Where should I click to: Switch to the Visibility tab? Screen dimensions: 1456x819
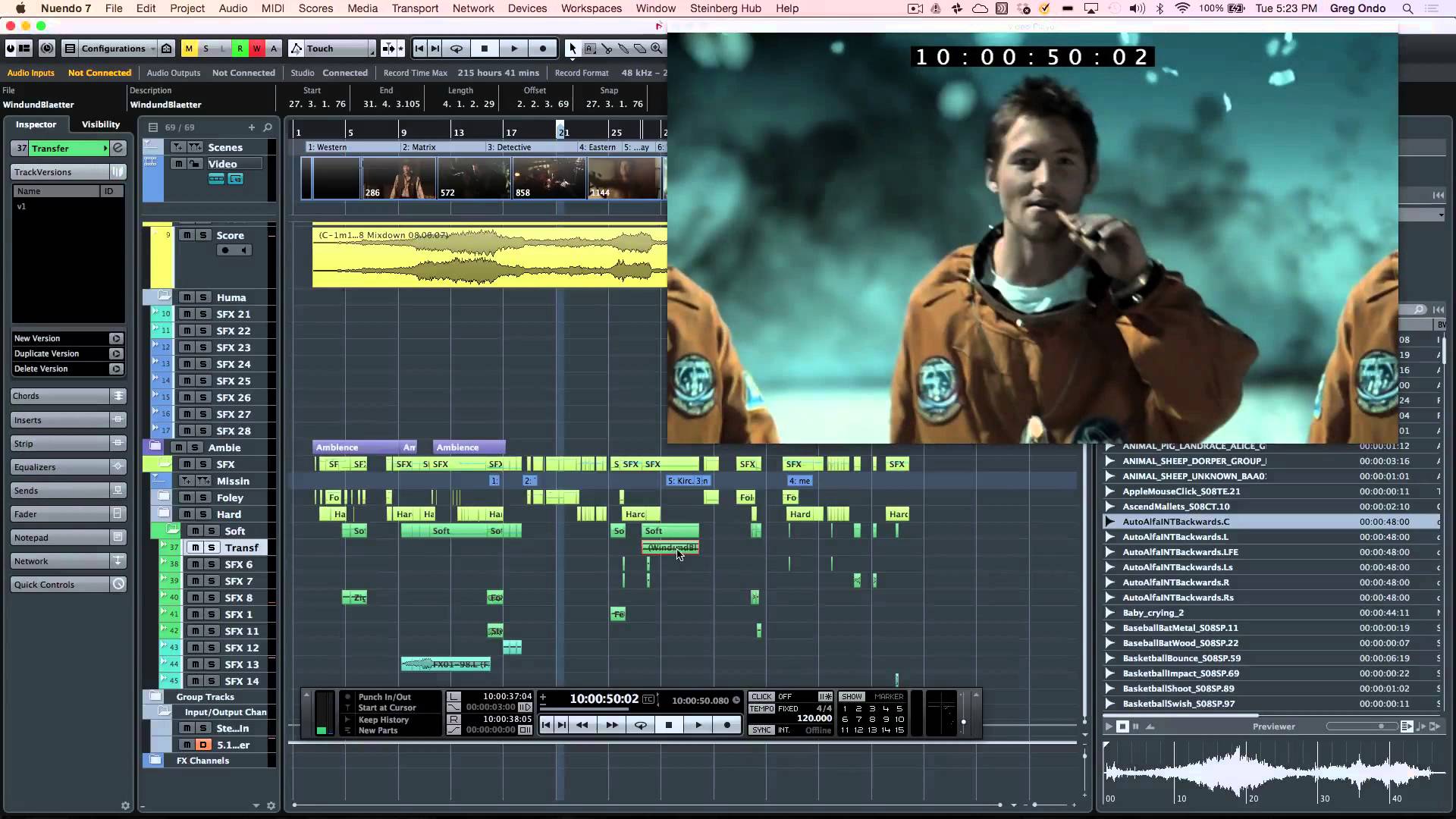pyautogui.click(x=101, y=124)
